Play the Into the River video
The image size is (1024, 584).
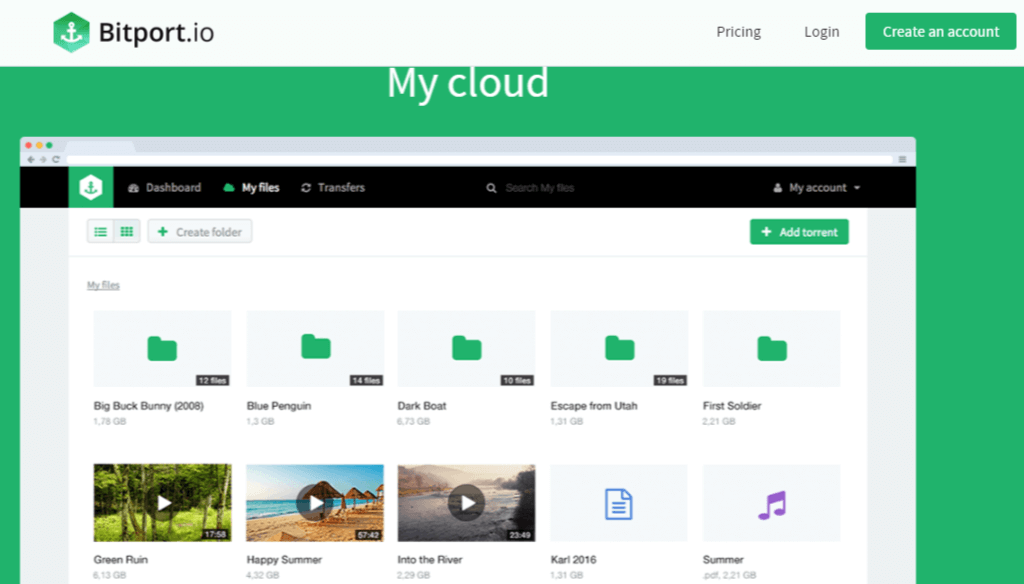click(x=466, y=502)
